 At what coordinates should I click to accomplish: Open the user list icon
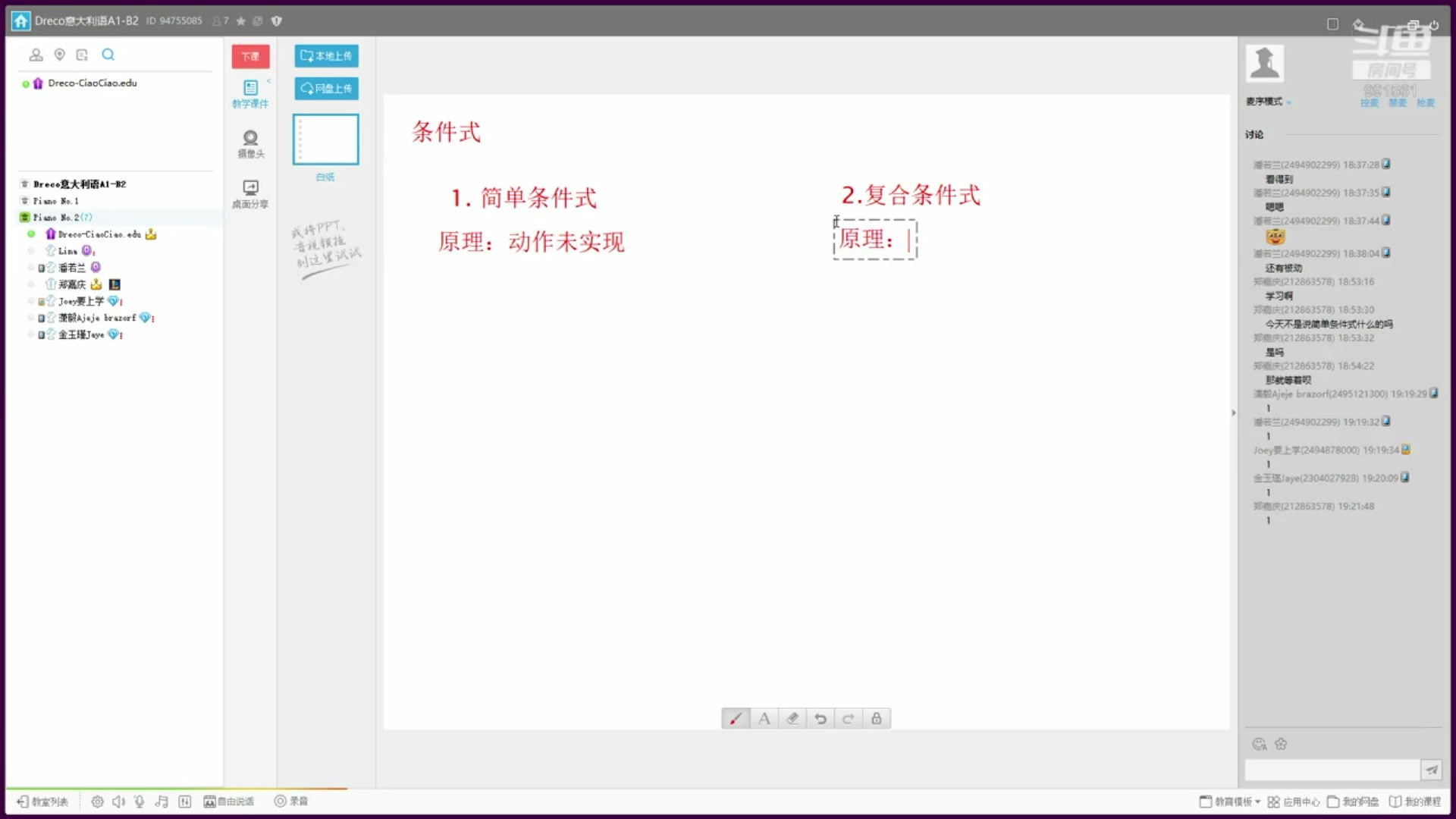click(x=36, y=55)
